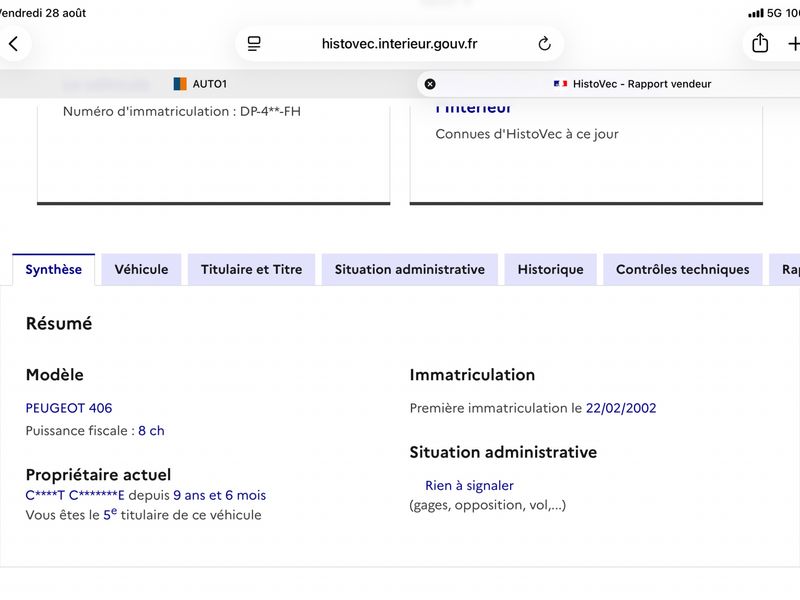The height and width of the screenshot is (600, 800).
Task: Open the Titulaire et Titre tab
Action: coord(252,270)
